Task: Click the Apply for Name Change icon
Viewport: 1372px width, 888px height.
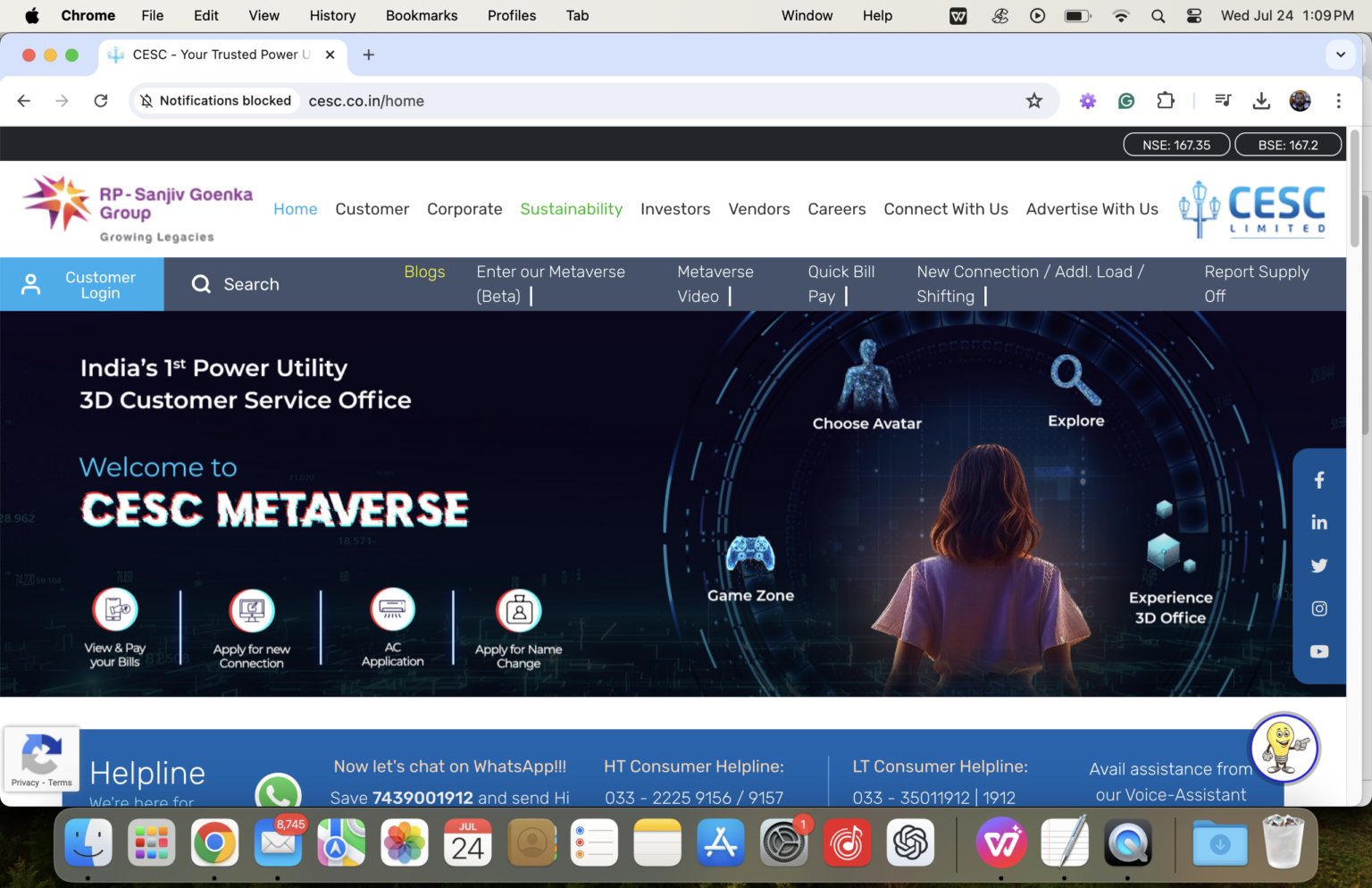Action: tap(519, 611)
